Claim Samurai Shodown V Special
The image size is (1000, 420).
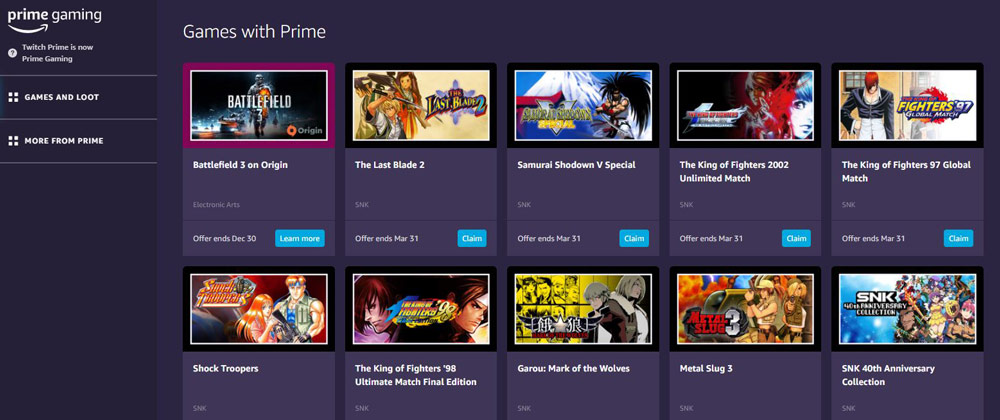tap(633, 238)
